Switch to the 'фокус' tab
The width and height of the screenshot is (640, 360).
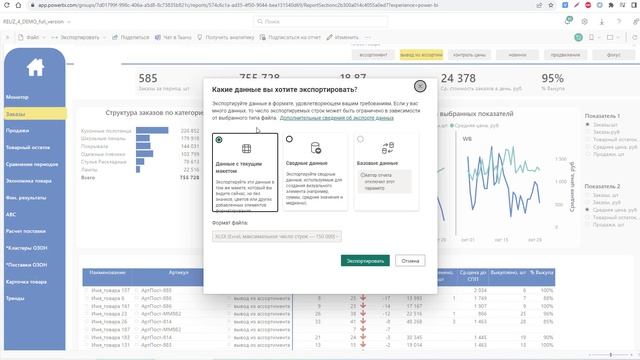[613, 55]
